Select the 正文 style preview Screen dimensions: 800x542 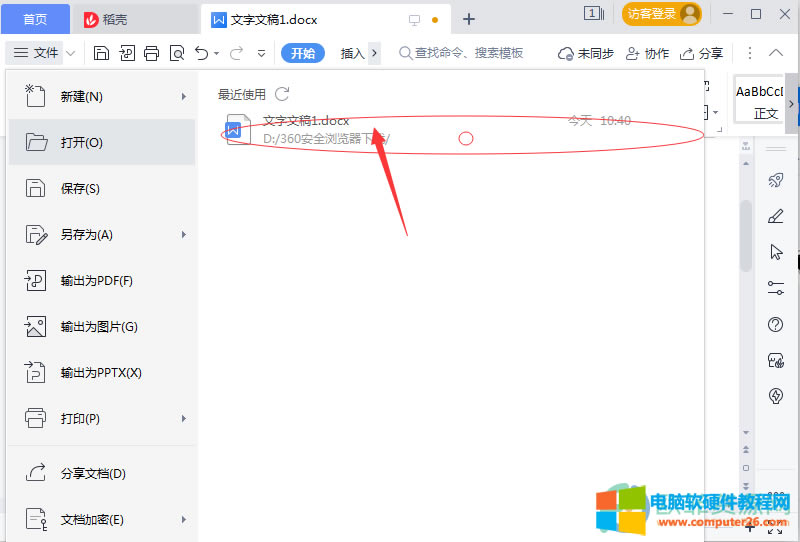tap(759, 101)
